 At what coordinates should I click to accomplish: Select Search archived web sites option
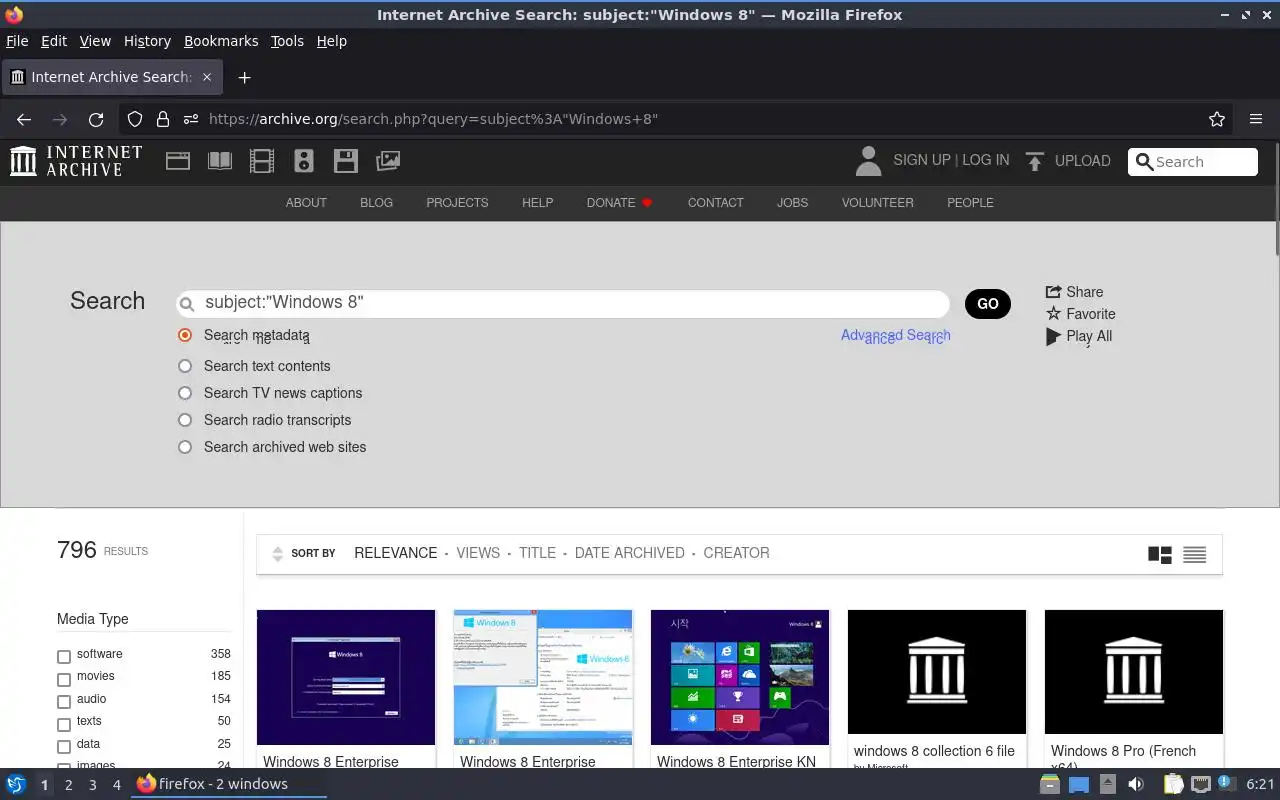[x=185, y=447]
